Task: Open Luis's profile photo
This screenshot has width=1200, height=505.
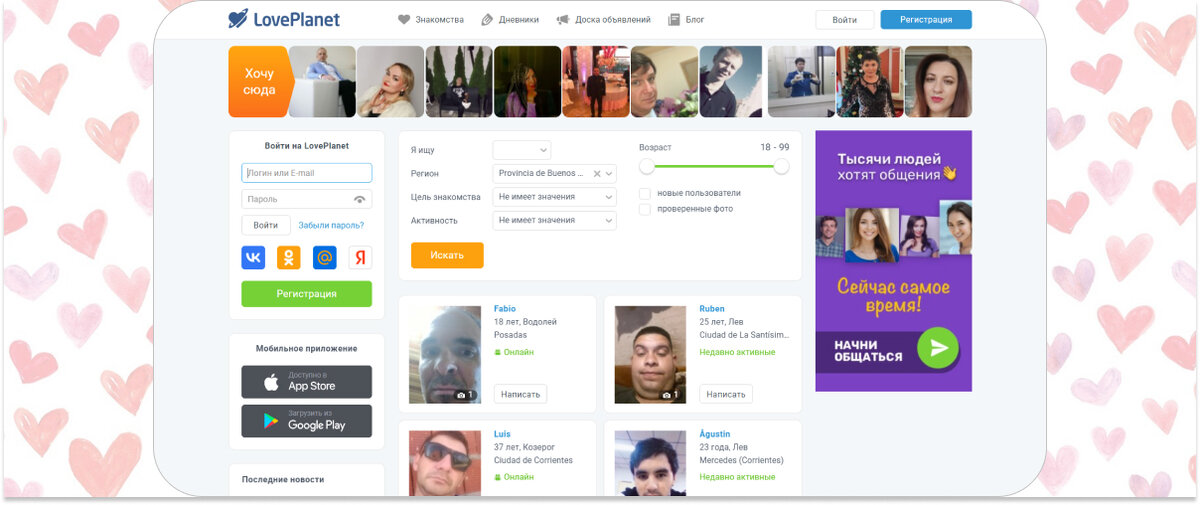Action: [445, 463]
